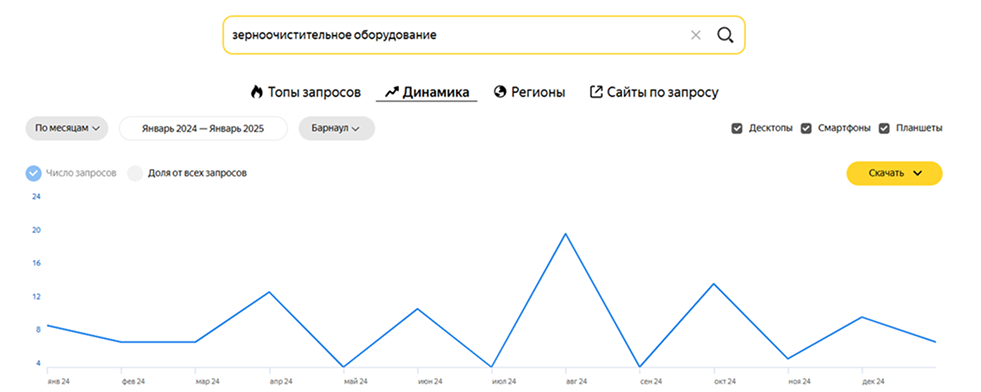
Task: Open the Январь 2024 — Январь 2025 date range picker
Action: (203, 129)
